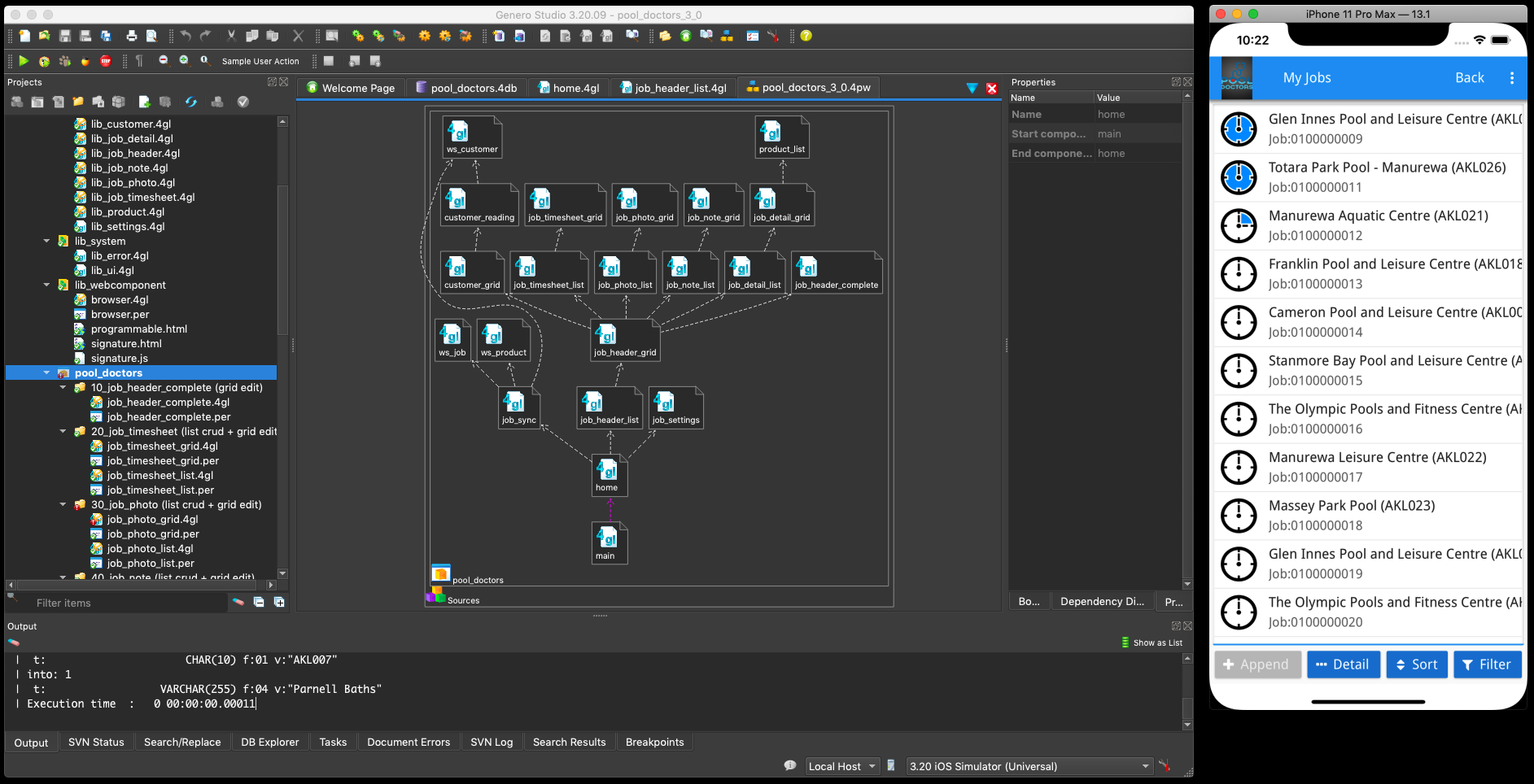The height and width of the screenshot is (784, 1534).
Task: Undo the last action
Action: point(186,36)
